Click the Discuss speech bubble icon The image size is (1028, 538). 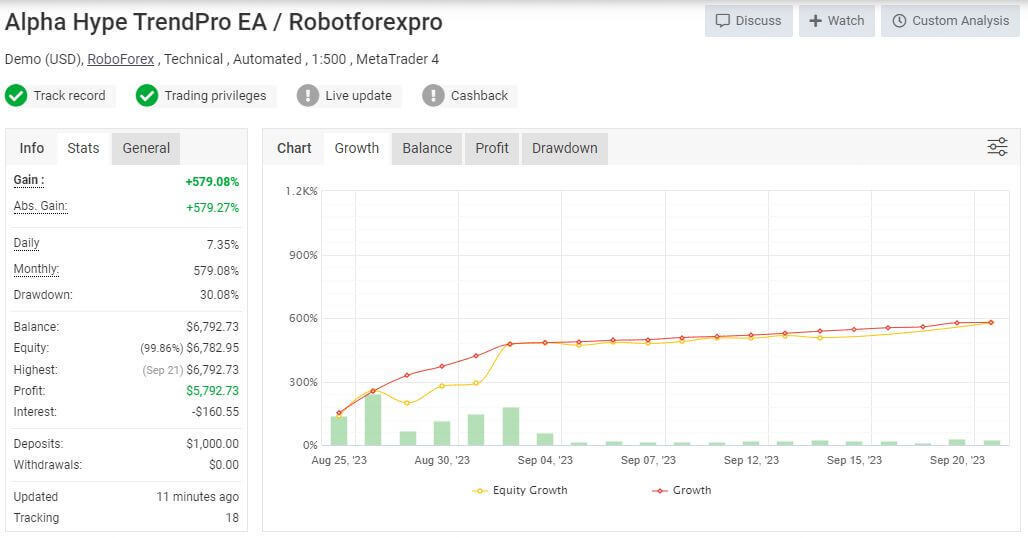click(x=722, y=21)
